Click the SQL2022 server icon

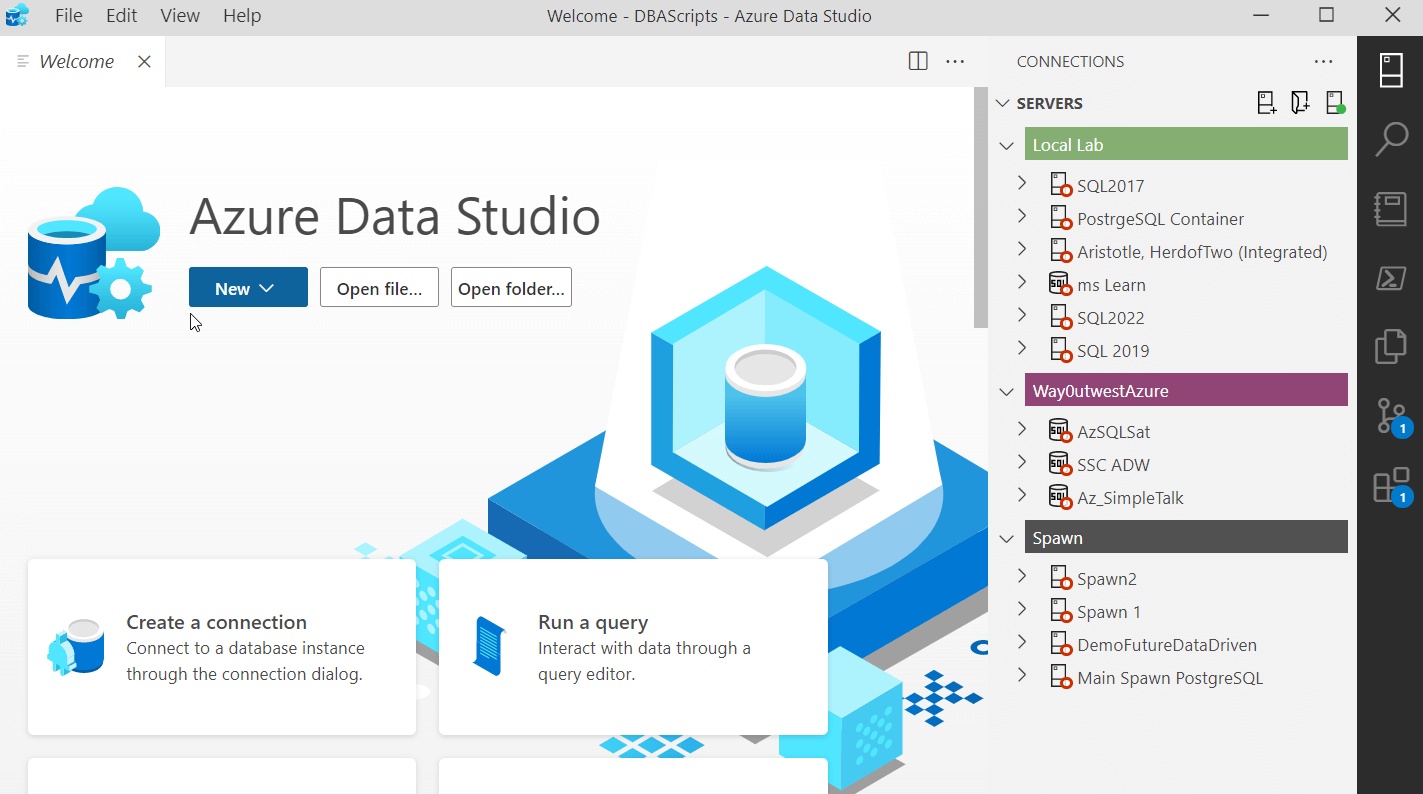(x=1061, y=317)
